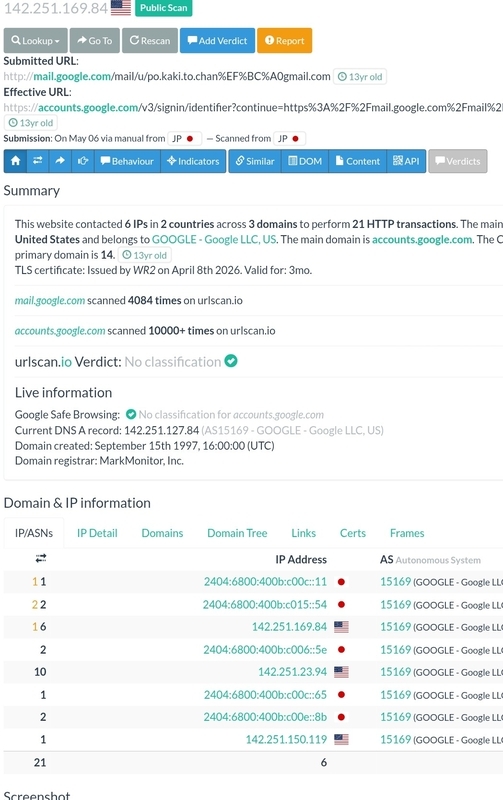The image size is (503, 800).
Task: Select the Domains tab
Action: click(162, 533)
